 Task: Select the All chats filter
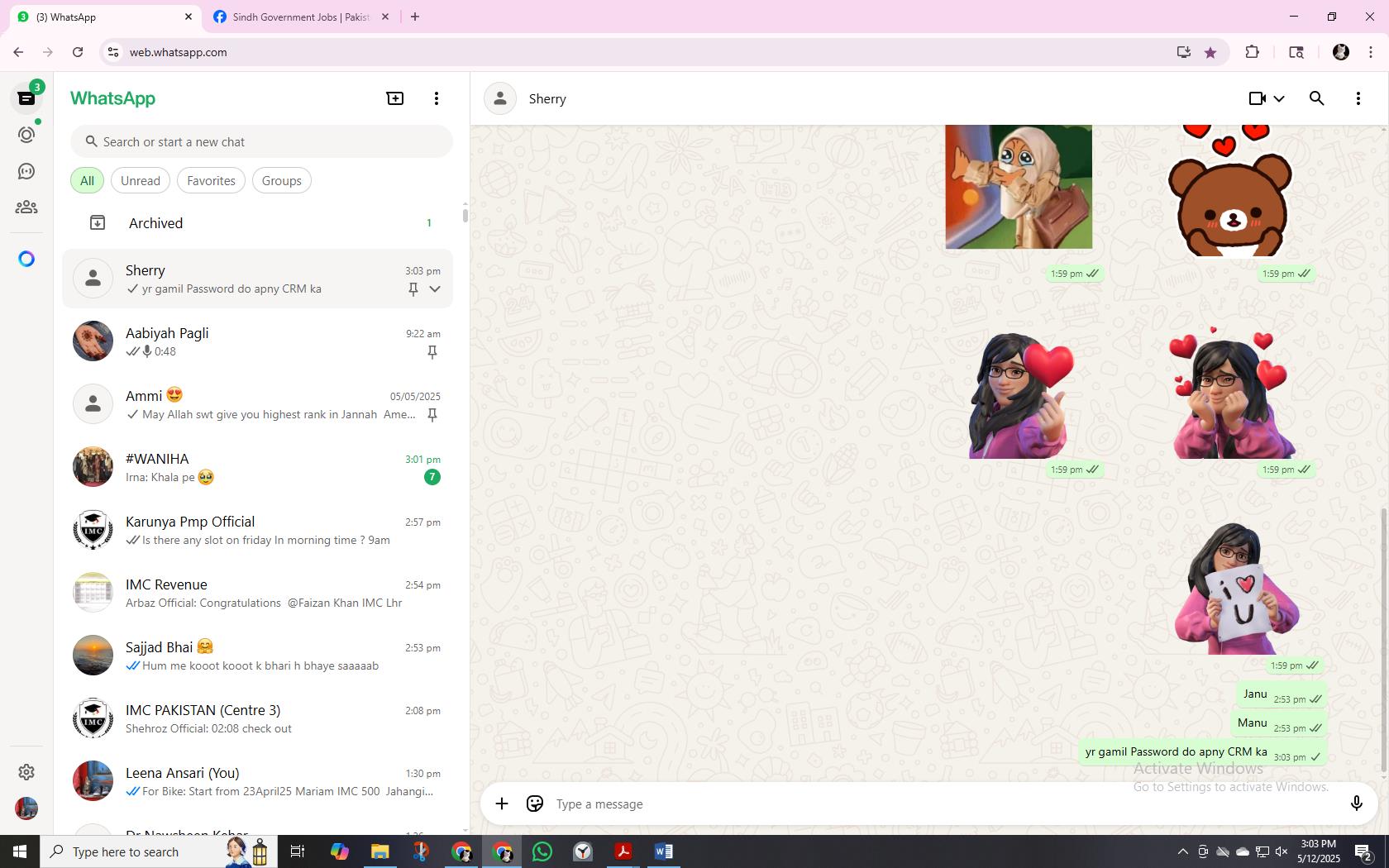87,180
